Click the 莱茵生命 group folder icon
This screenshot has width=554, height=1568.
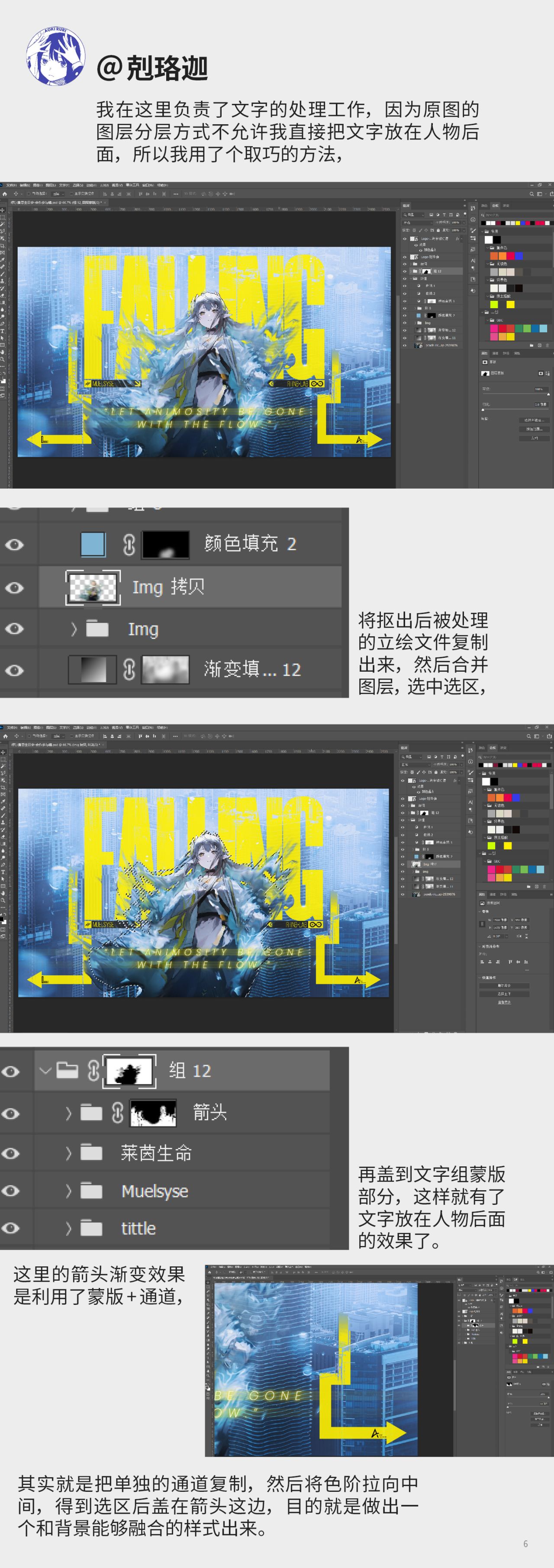pyautogui.click(x=91, y=1152)
